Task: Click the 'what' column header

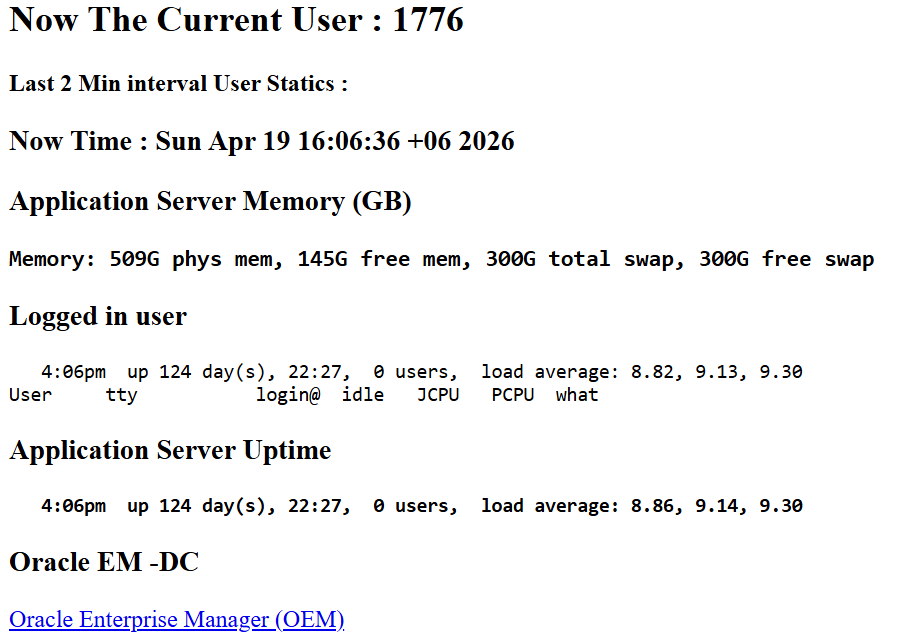Action: coord(577,395)
